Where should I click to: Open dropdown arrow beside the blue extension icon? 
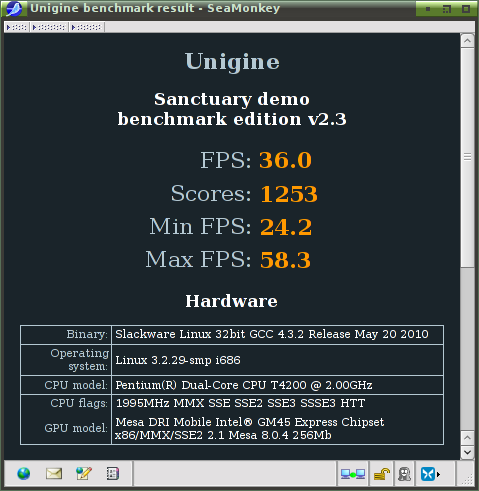[439, 474]
